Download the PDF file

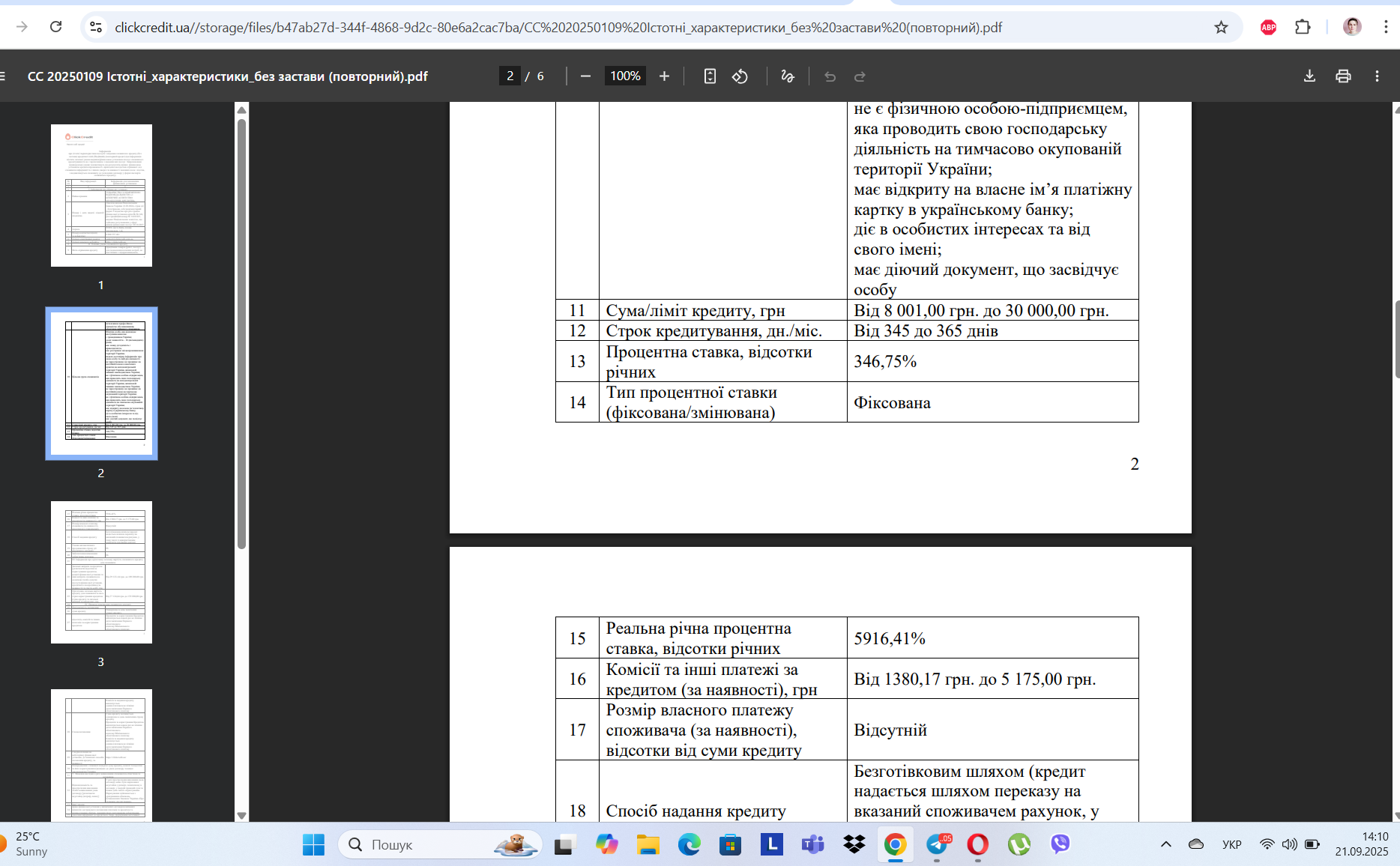(x=1309, y=76)
